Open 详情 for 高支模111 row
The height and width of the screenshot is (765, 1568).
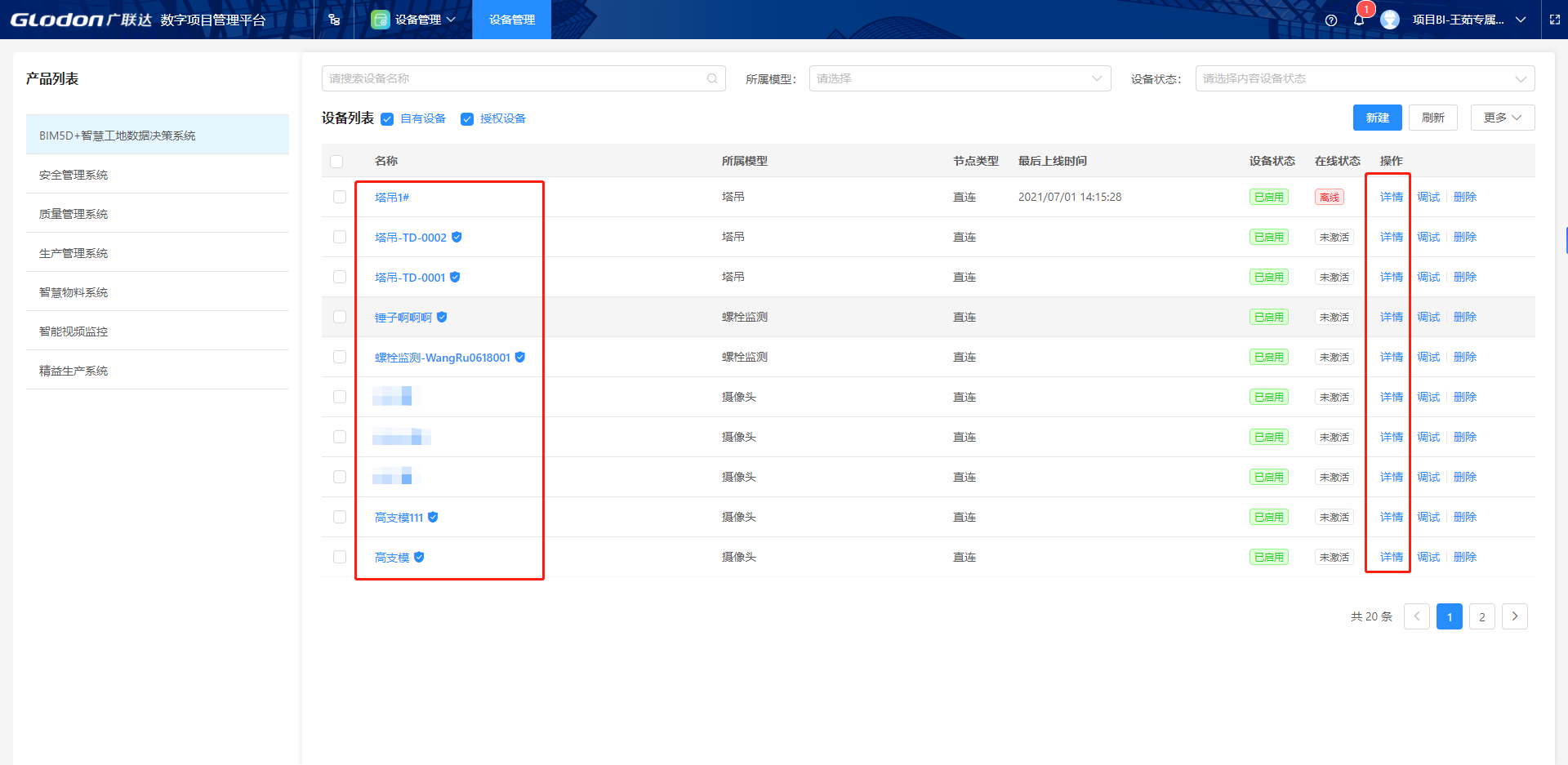1391,517
